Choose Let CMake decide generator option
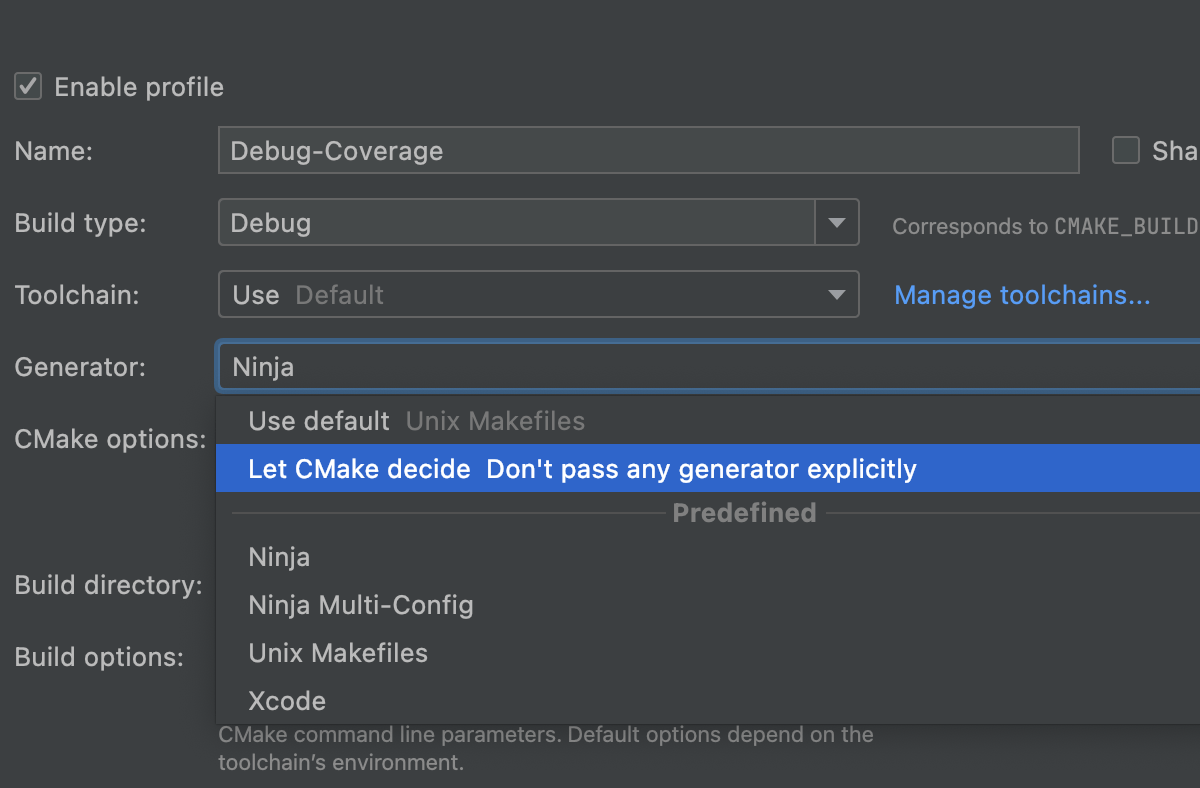Viewport: 1200px width, 788px height. 708,469
